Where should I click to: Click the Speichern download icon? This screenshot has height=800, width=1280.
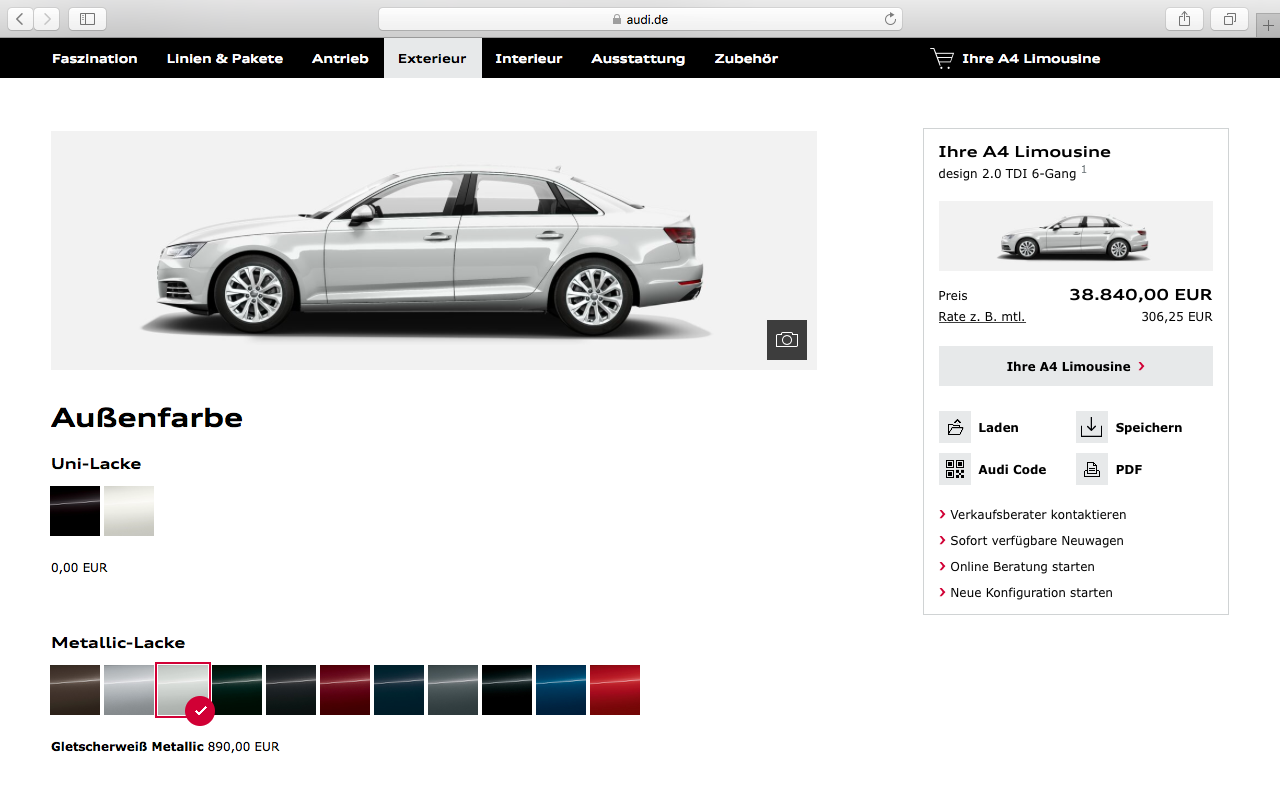[1092, 427]
